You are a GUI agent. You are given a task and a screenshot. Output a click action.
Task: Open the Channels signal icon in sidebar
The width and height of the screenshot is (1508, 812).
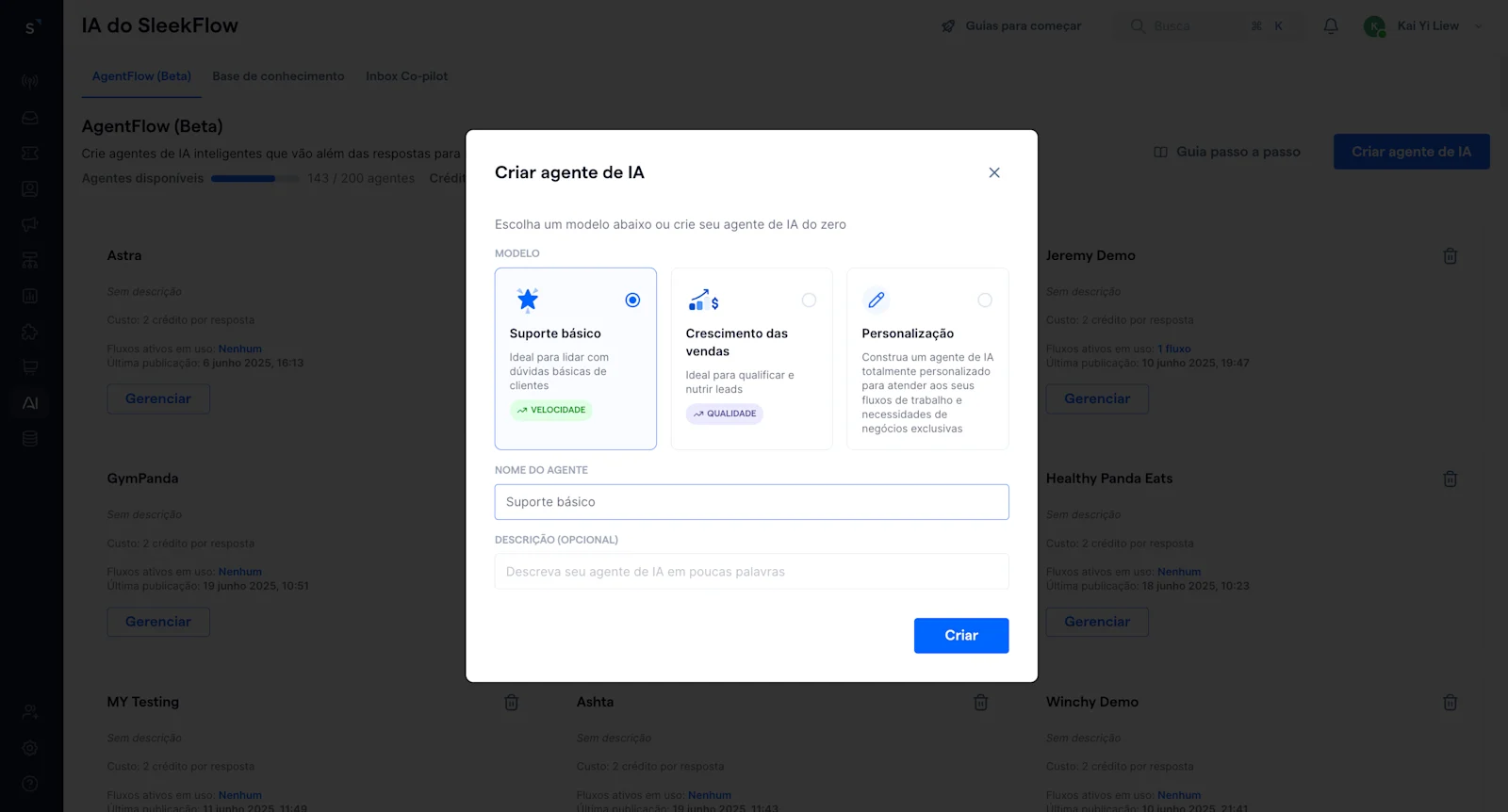30,82
